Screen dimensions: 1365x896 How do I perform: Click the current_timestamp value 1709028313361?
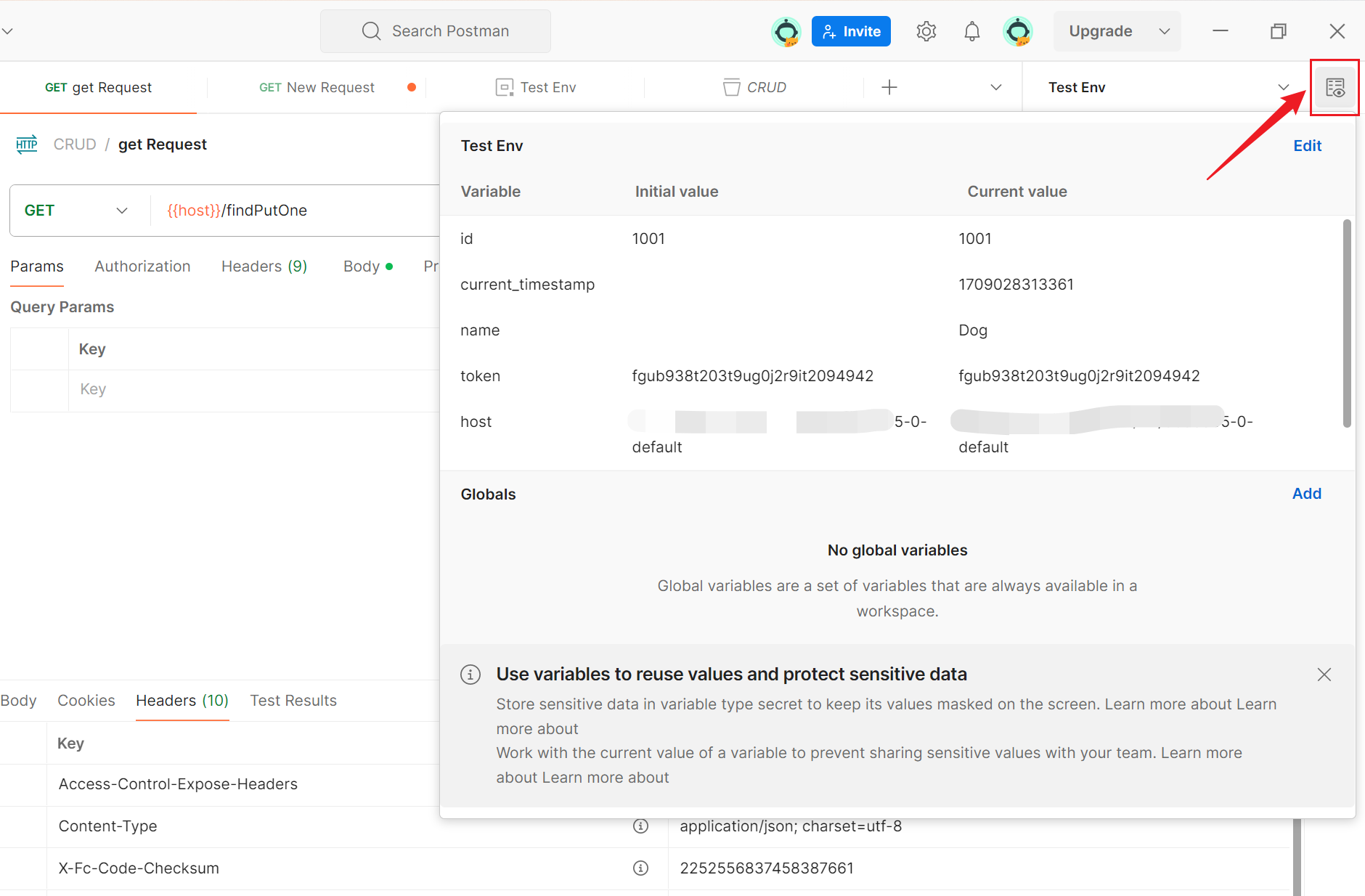point(1016,285)
